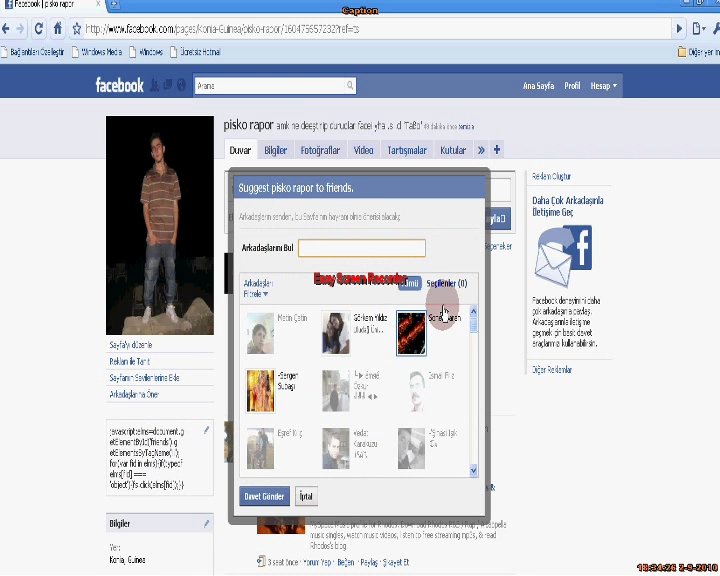Open Daha Çok Arkadaşınla İletişime Geç link
Image resolution: width=720 pixels, height=576 pixels.
point(568,206)
